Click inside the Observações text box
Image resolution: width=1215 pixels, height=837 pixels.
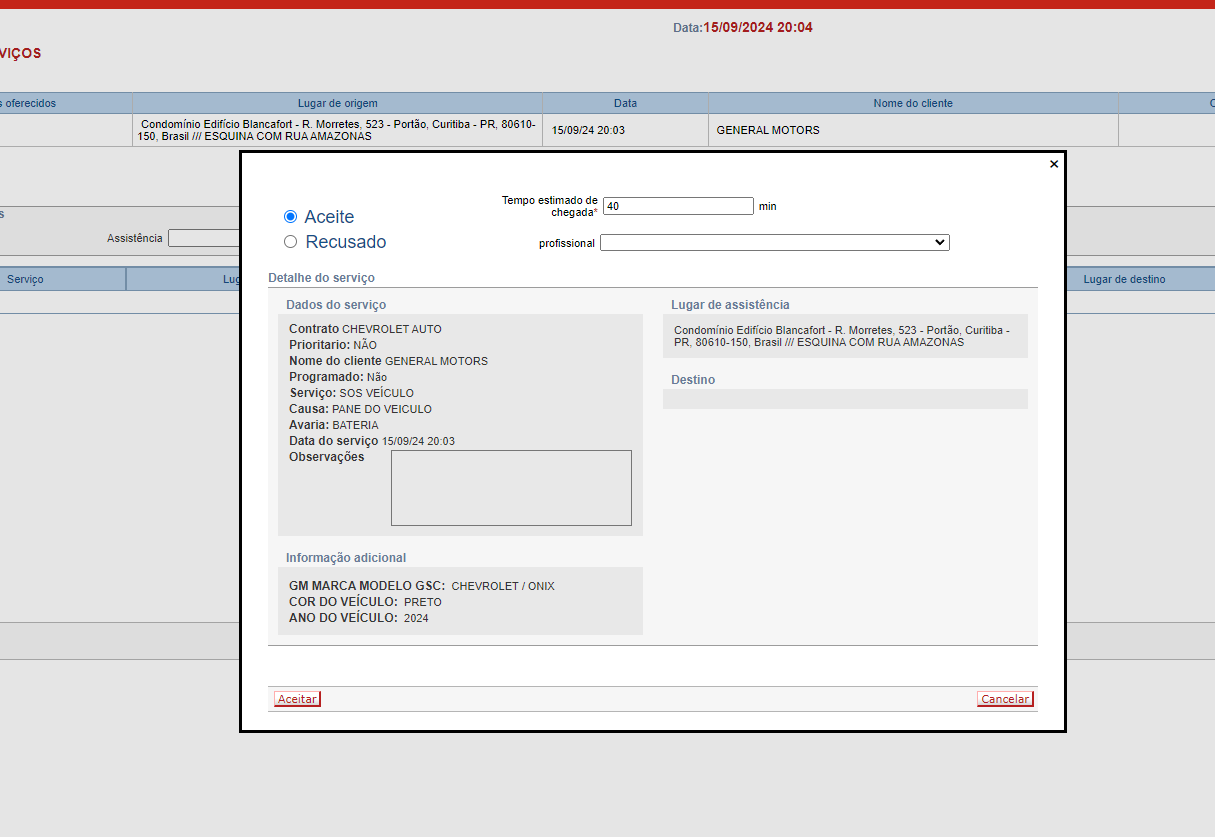(511, 488)
